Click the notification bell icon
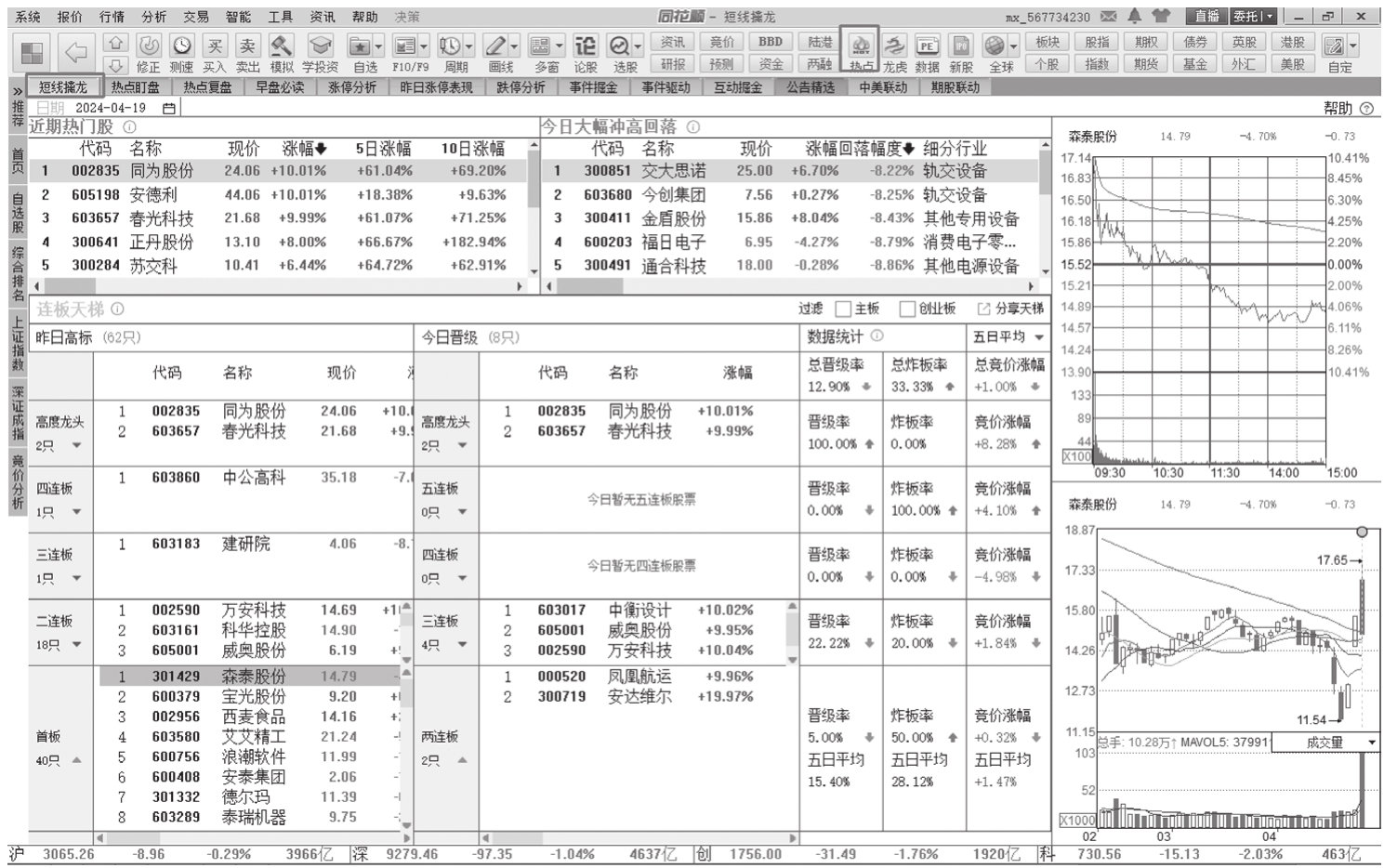 pyautogui.click(x=1135, y=16)
